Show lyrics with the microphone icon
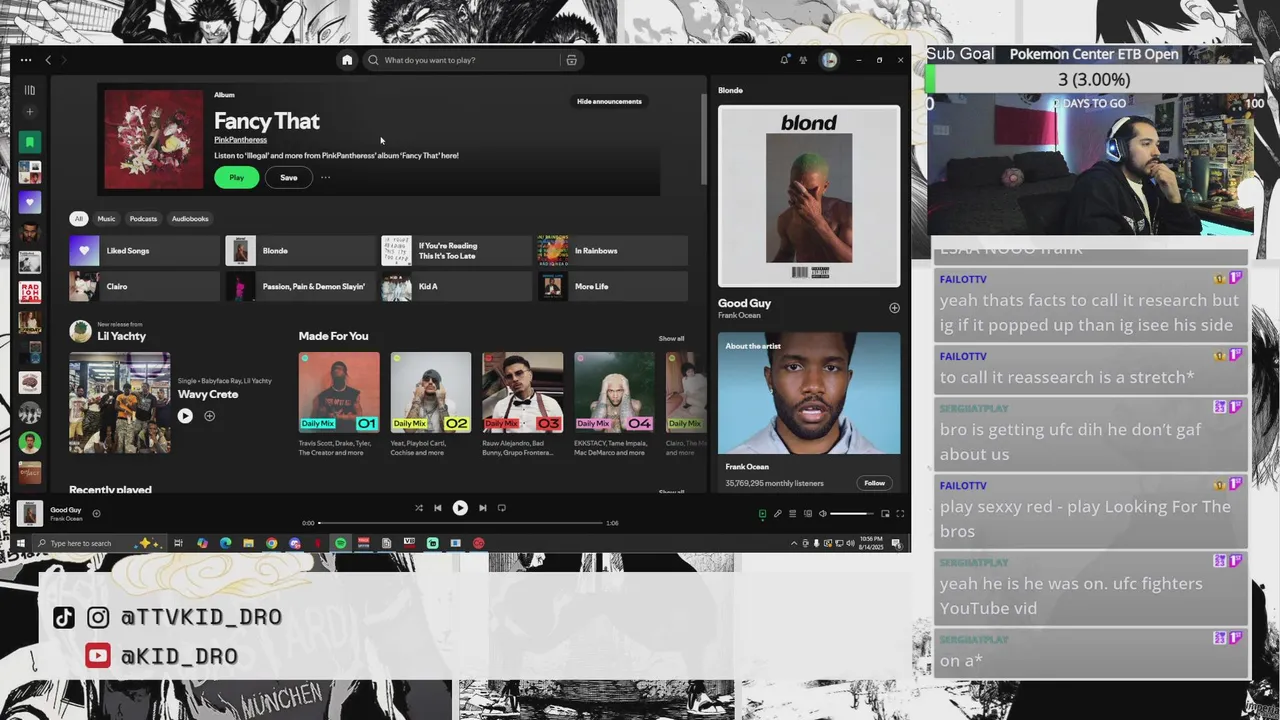 tap(777, 514)
